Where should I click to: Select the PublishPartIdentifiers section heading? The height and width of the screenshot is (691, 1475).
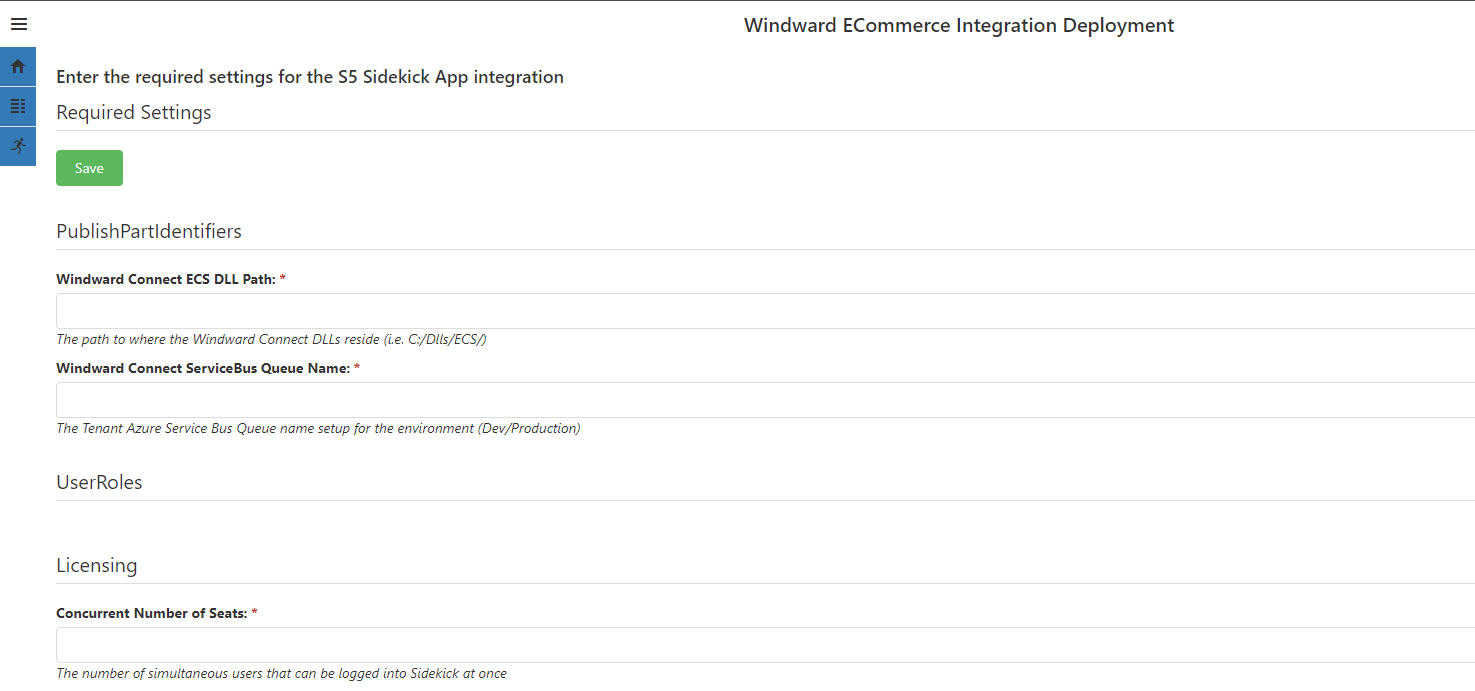[149, 231]
